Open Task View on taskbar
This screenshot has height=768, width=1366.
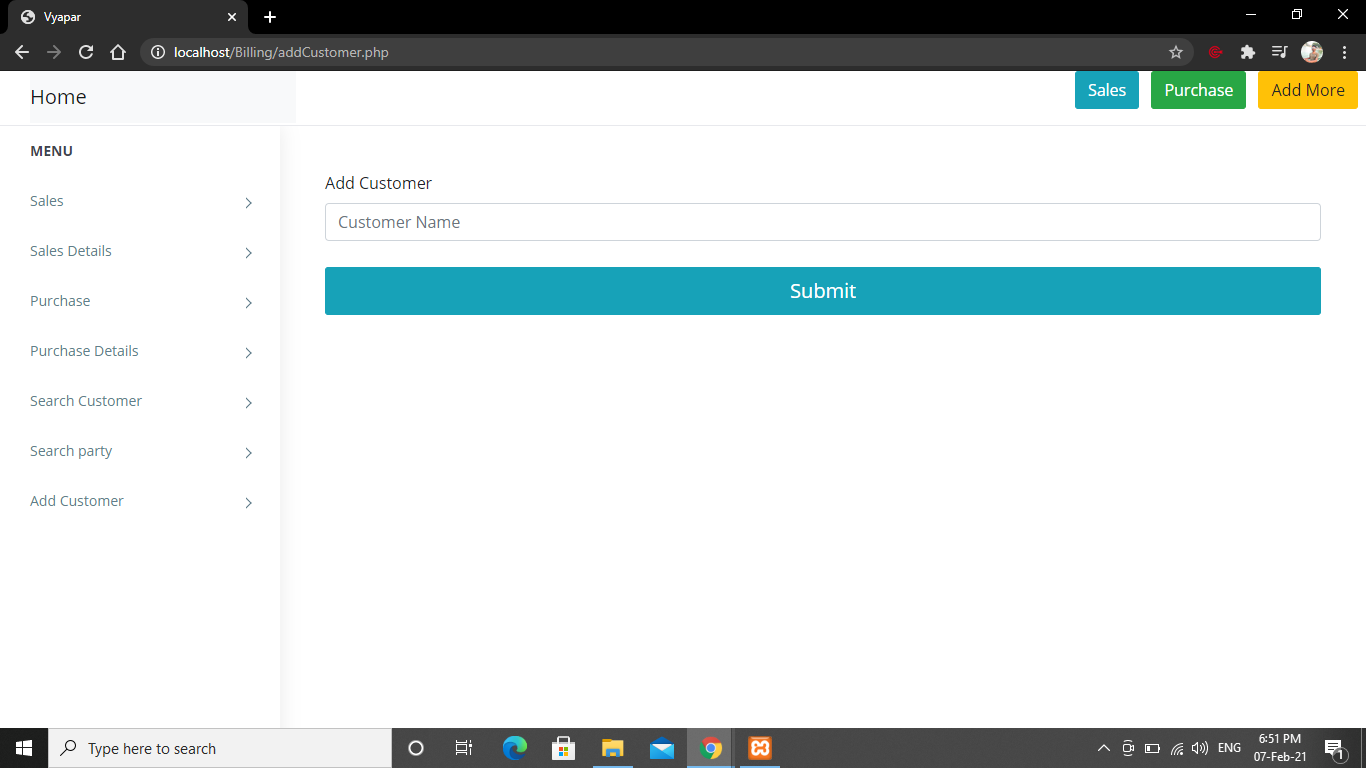click(464, 748)
